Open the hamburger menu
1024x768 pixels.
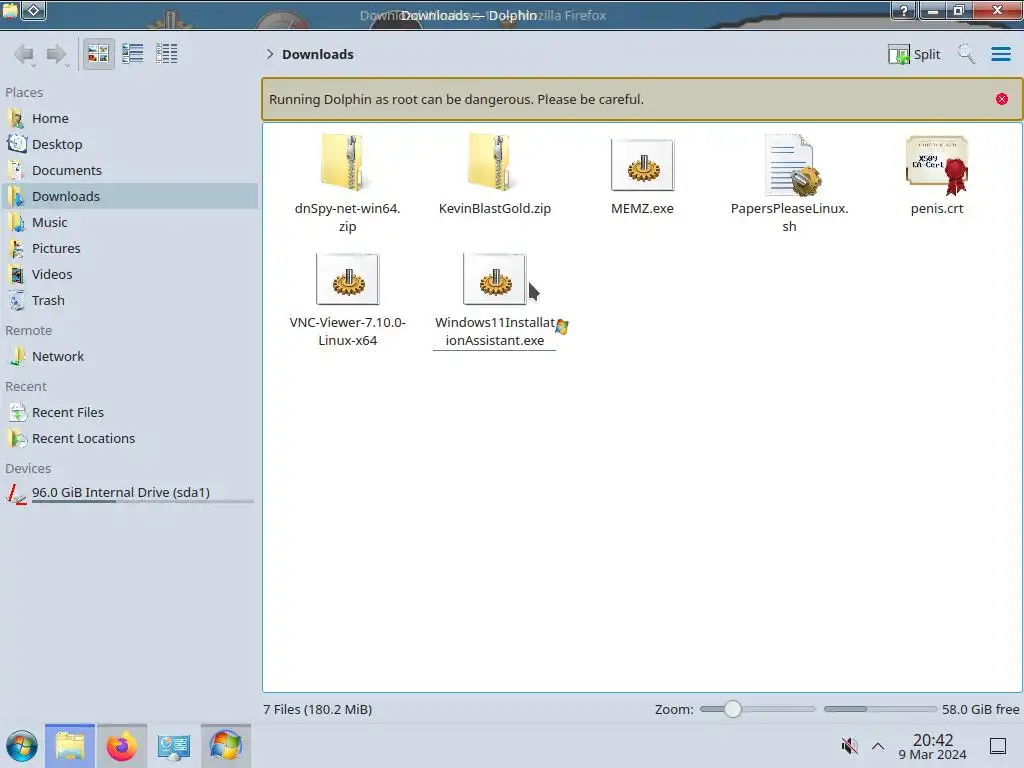coord(1000,54)
